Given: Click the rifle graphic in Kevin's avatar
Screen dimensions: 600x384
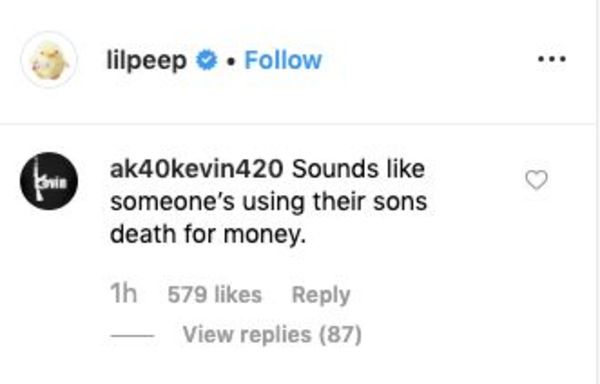Looking at the screenshot, I should [38, 179].
